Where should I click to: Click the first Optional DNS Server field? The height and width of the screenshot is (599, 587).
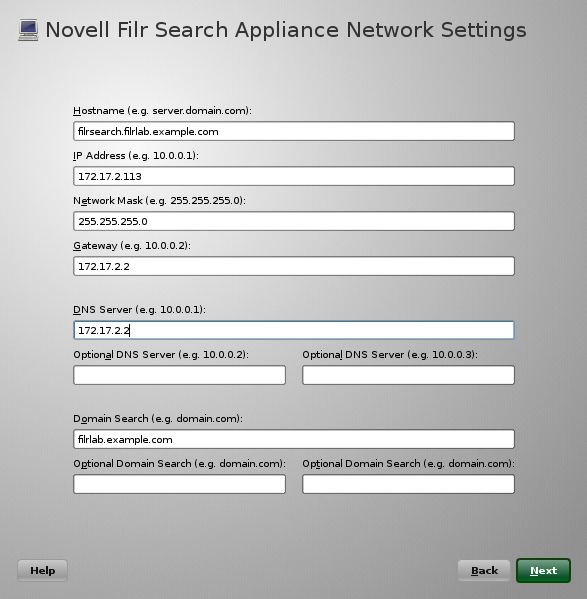coord(179,375)
